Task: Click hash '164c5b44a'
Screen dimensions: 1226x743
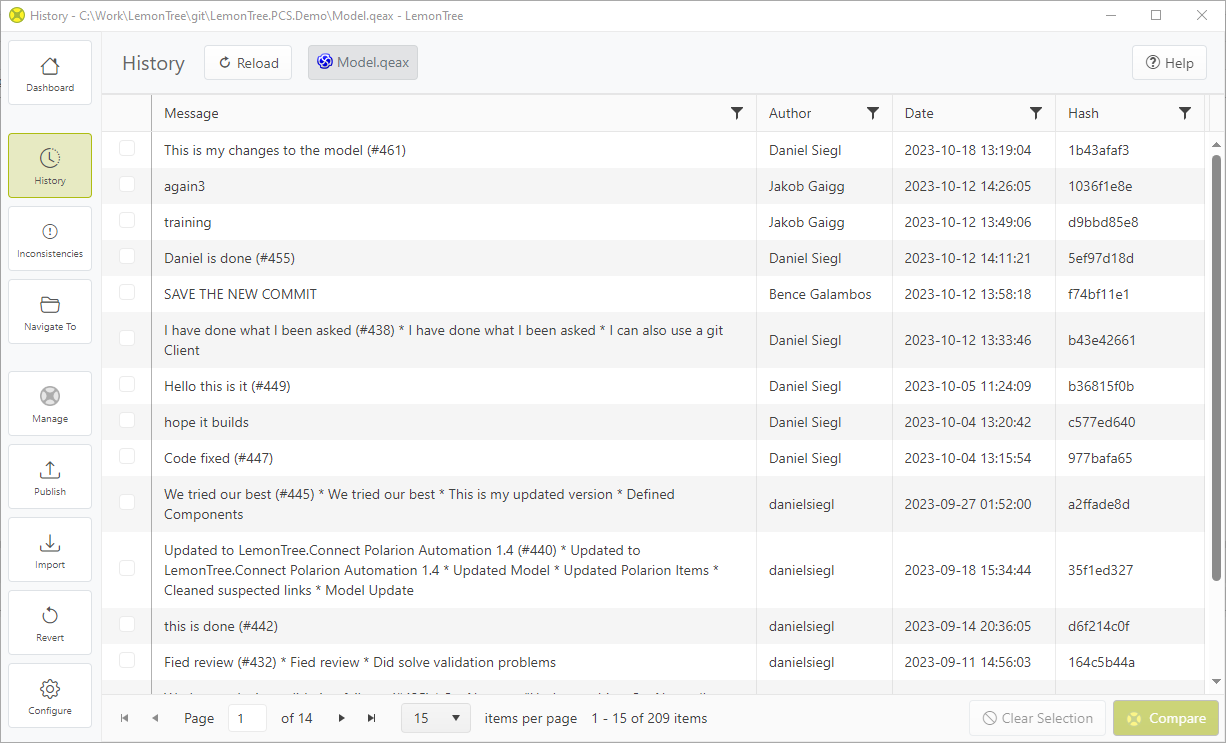Action: point(1101,662)
